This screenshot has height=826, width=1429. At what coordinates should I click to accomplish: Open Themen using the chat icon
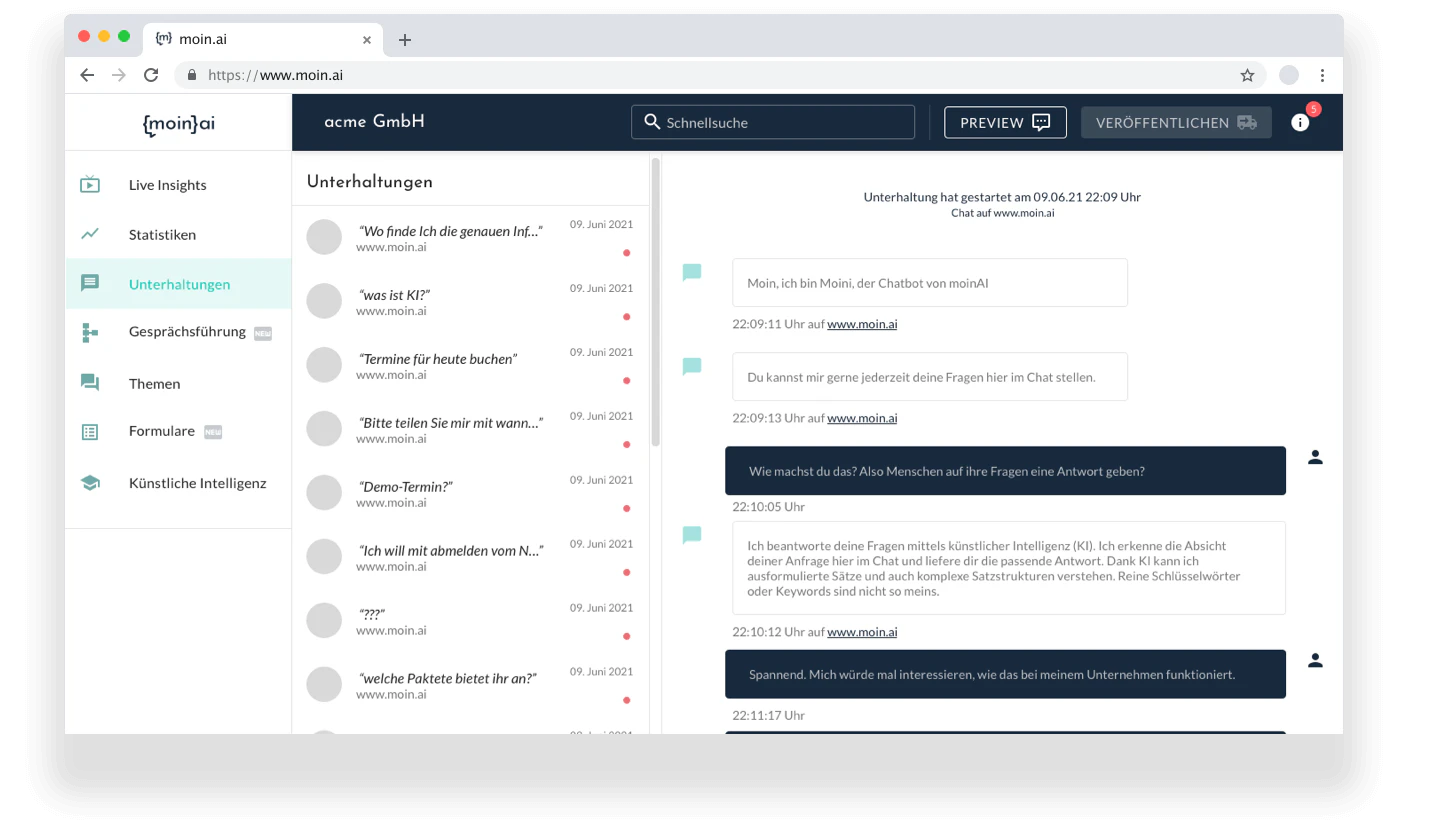pos(91,383)
